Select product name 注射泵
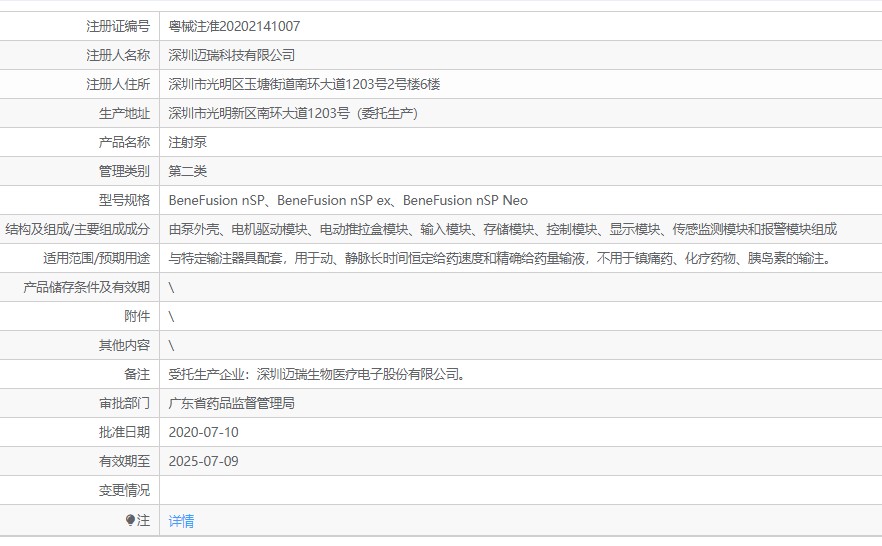The image size is (882, 546). 187,142
